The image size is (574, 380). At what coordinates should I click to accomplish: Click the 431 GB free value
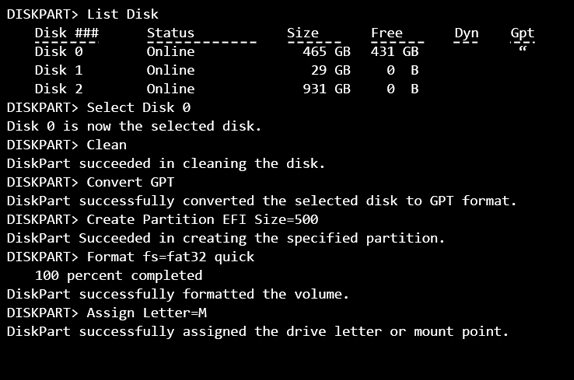[395, 52]
